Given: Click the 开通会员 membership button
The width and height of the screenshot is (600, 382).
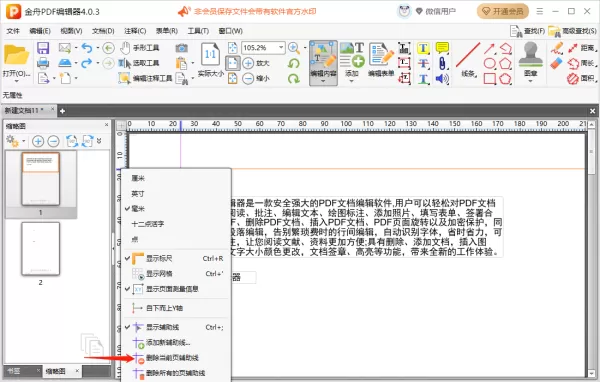Looking at the screenshot, I should click(x=502, y=11).
